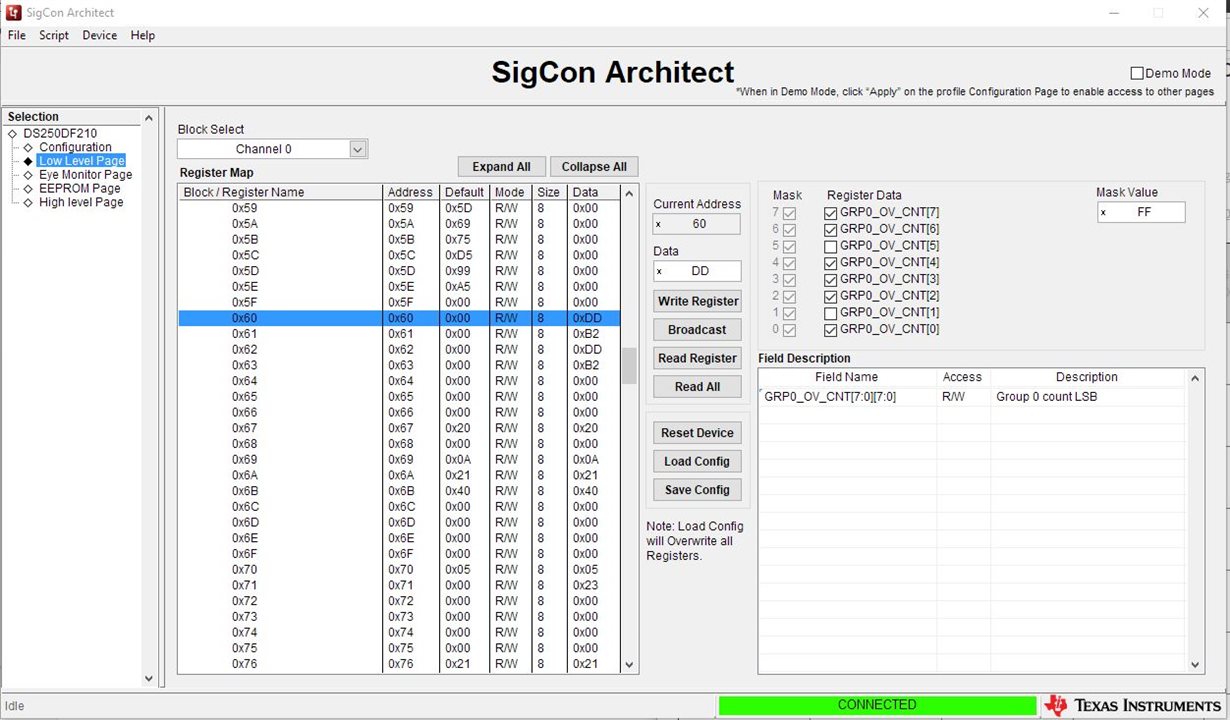Select register row 0x6A
This screenshot has width=1230, height=720.
click(x=400, y=475)
